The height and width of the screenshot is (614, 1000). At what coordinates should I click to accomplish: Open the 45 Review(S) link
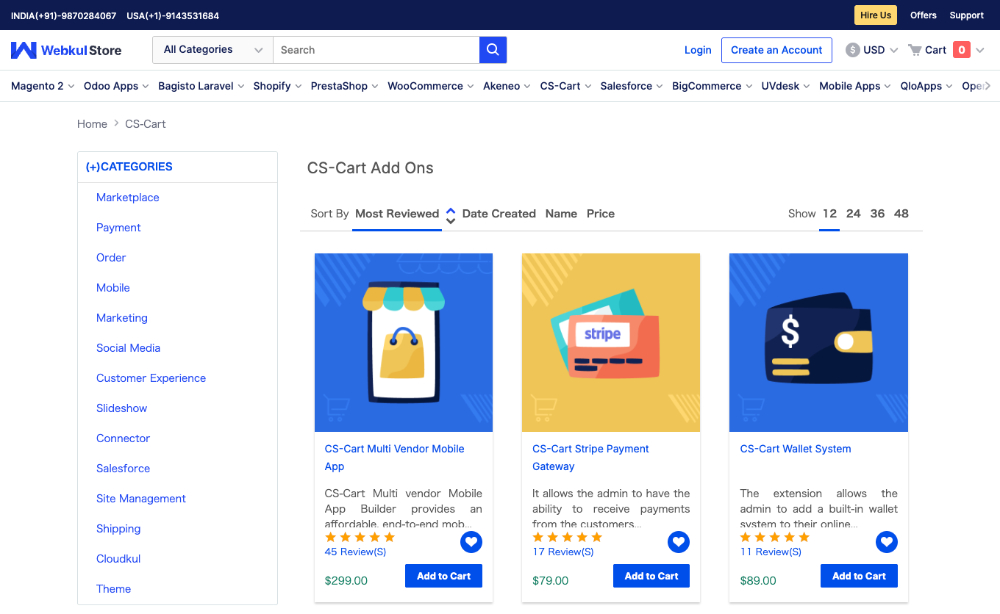coord(355,552)
